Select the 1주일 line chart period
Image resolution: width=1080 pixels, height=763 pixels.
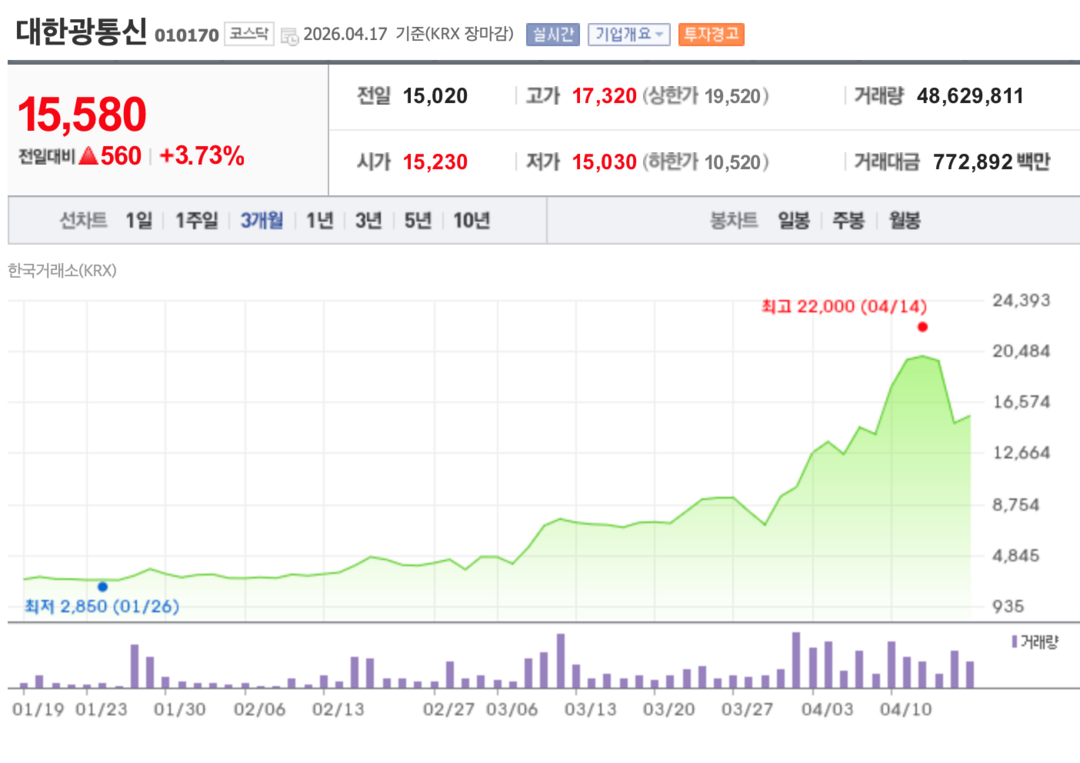point(196,221)
